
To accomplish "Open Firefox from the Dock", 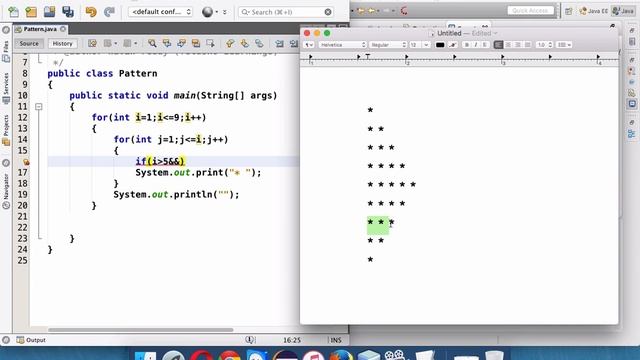I will (341, 355).
